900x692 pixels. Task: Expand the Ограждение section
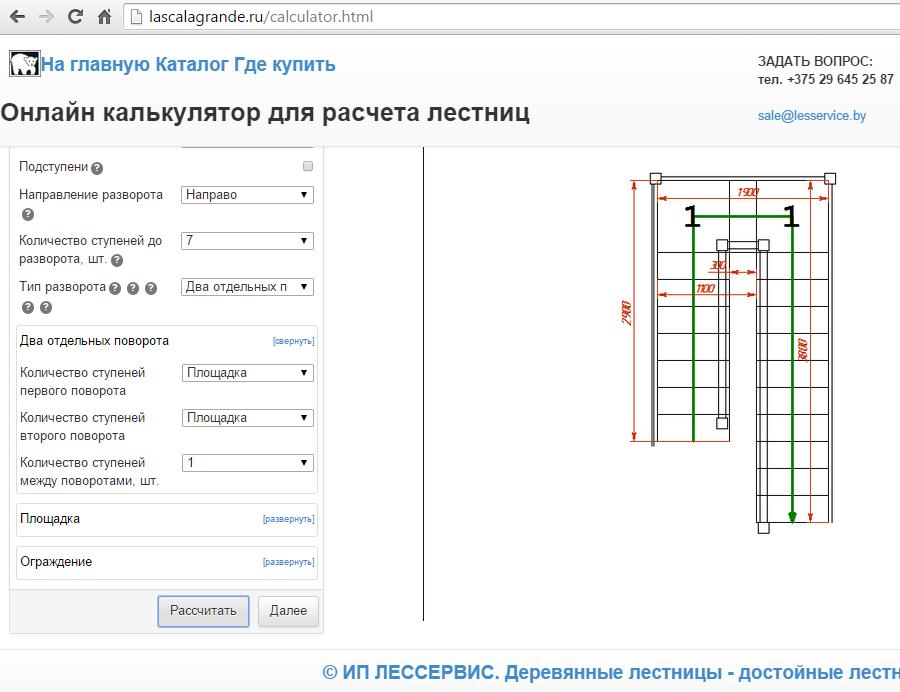tap(288, 562)
